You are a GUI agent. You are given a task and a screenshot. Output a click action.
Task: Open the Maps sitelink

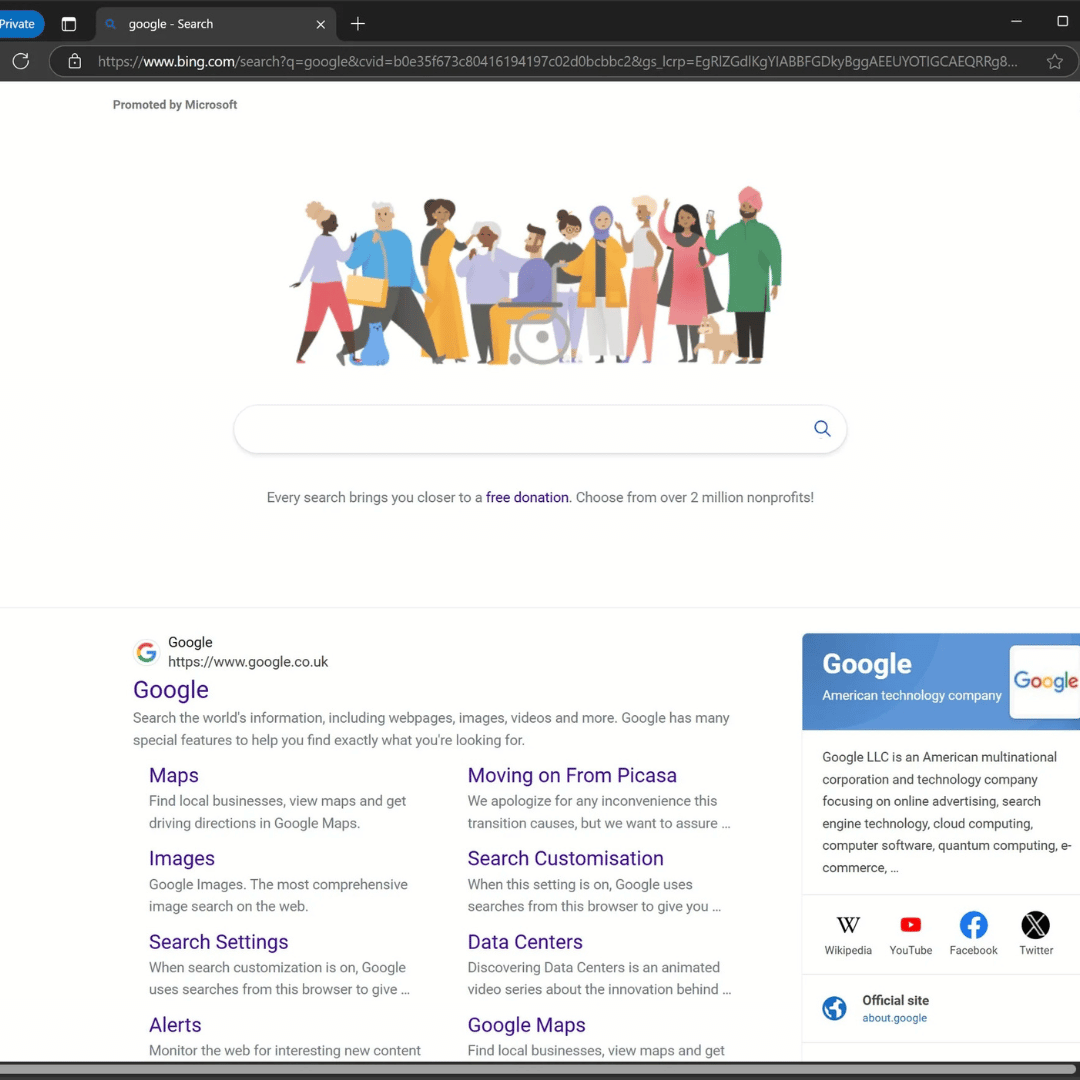click(174, 776)
